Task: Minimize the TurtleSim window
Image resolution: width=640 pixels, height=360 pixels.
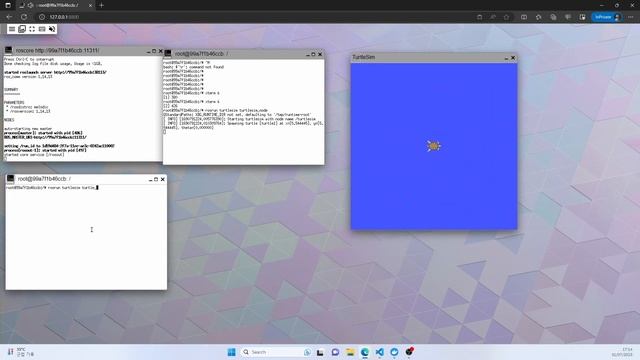Action: [x=506, y=58]
